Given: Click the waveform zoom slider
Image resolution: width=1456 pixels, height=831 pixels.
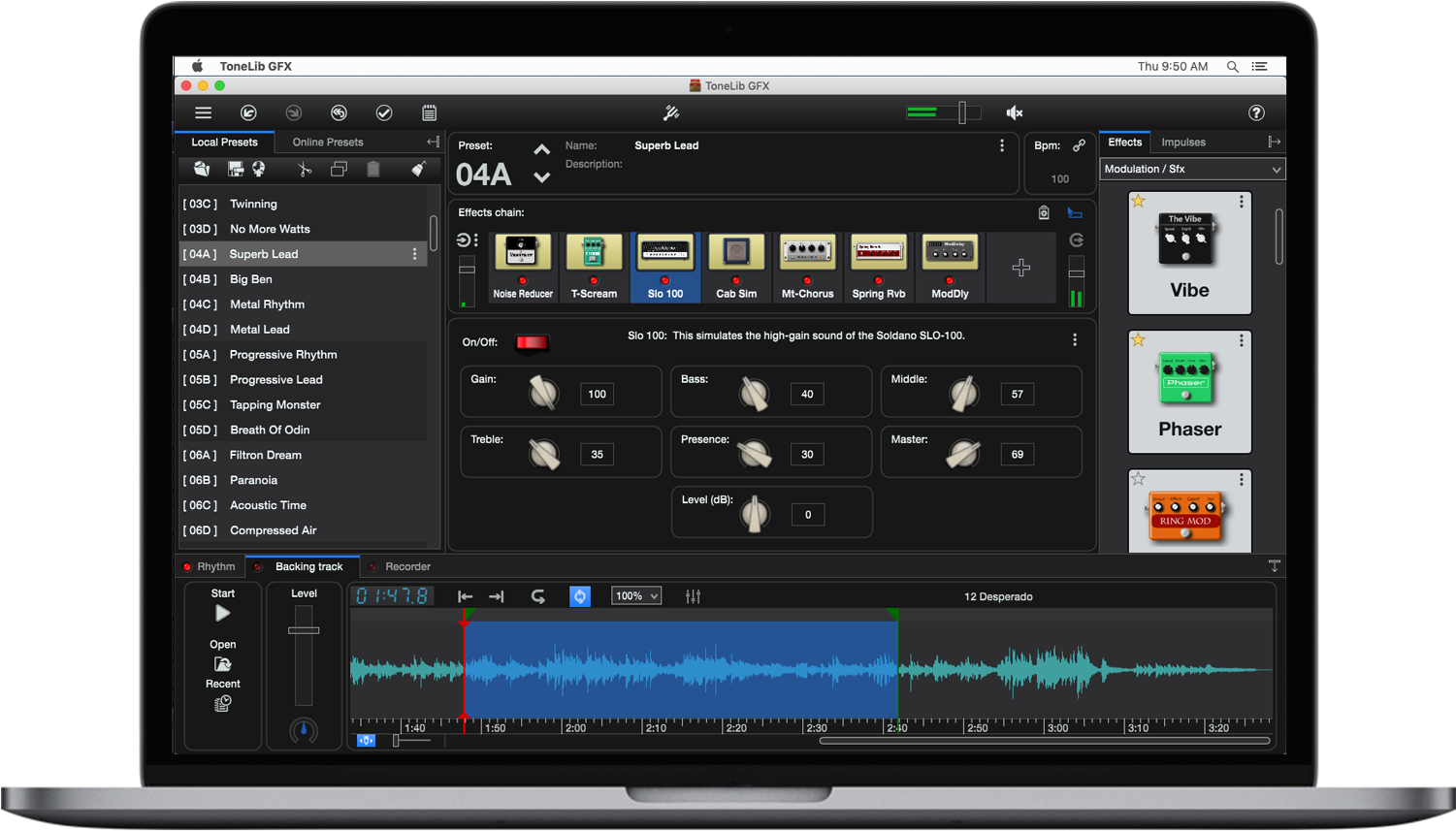Looking at the screenshot, I should tap(397, 741).
